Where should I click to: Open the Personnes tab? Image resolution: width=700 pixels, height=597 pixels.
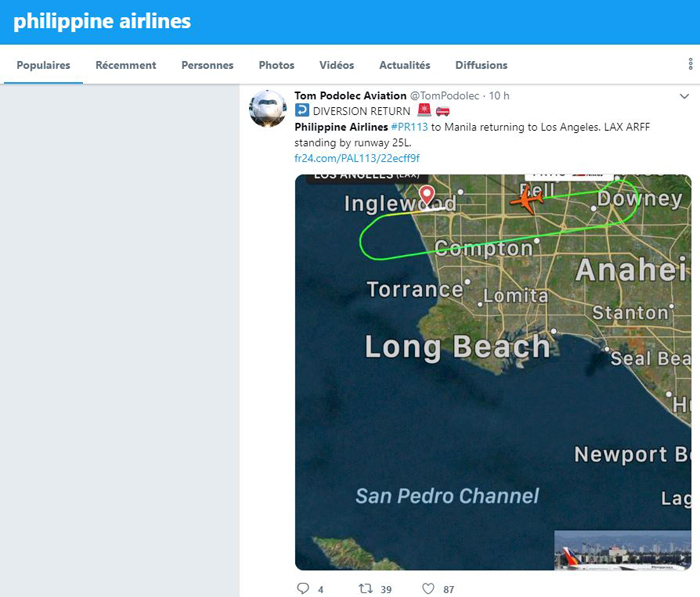pos(207,65)
